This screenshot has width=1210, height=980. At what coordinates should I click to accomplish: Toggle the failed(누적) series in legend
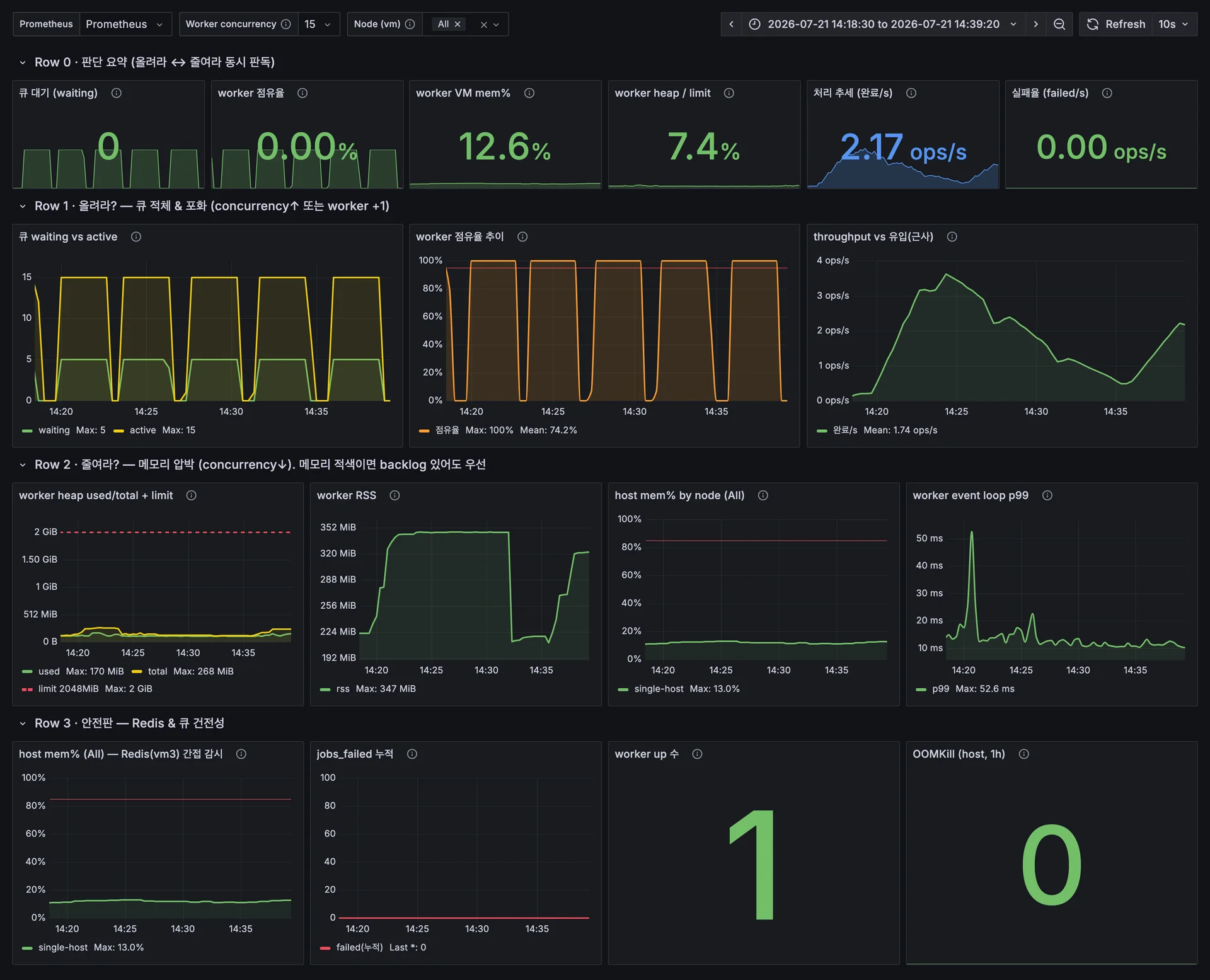click(359, 948)
